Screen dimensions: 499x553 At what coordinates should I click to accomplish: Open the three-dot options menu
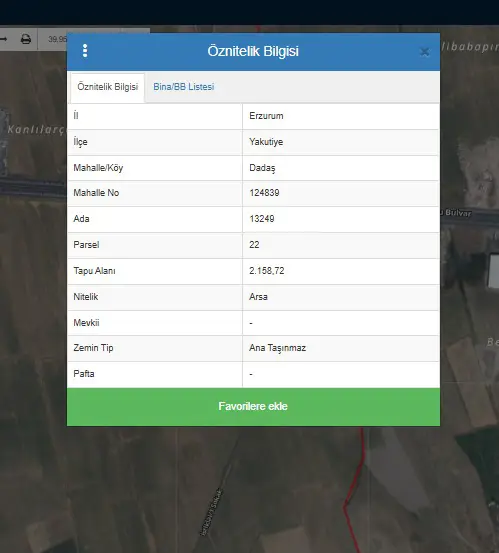tap(85, 51)
